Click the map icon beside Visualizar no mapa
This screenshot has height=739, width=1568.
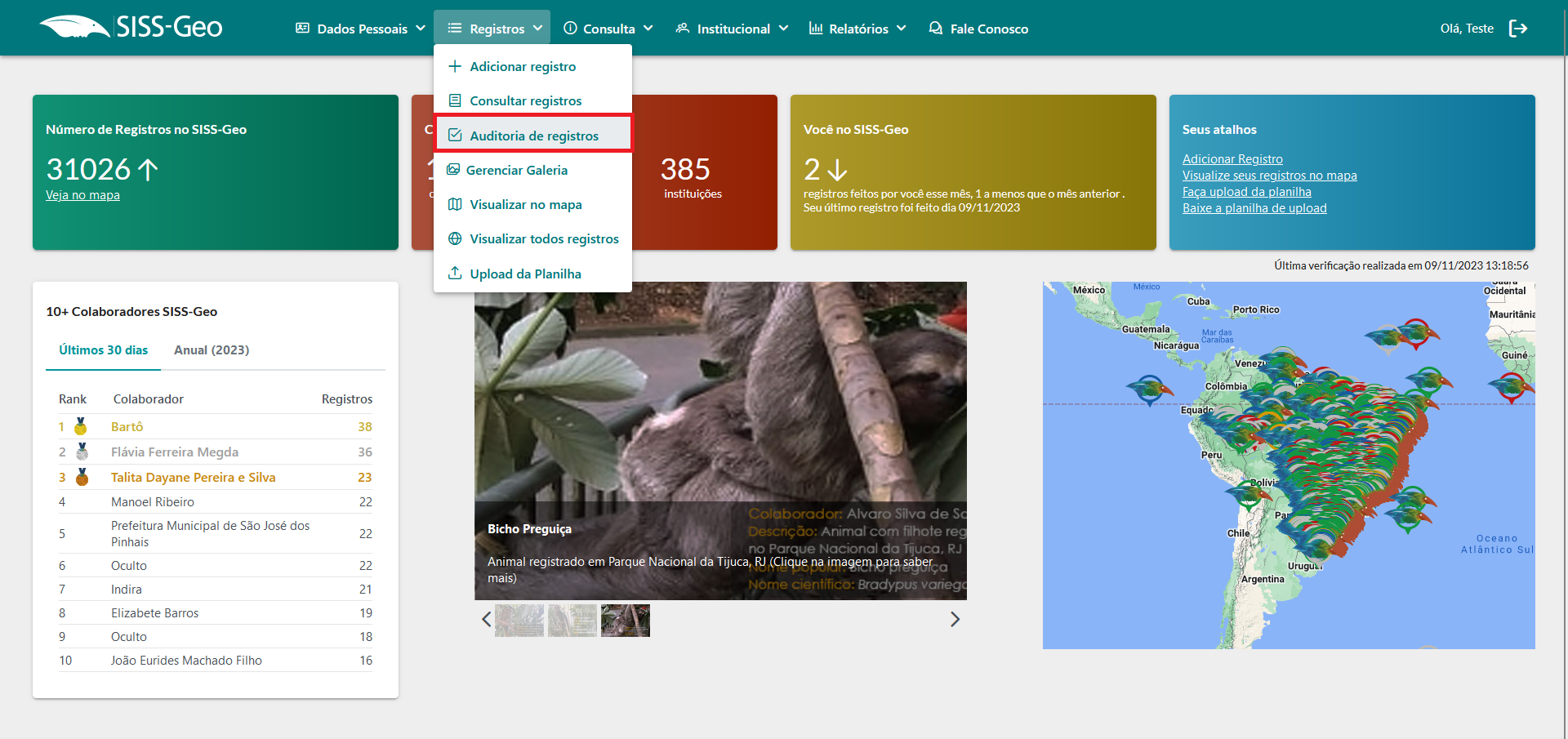click(455, 204)
